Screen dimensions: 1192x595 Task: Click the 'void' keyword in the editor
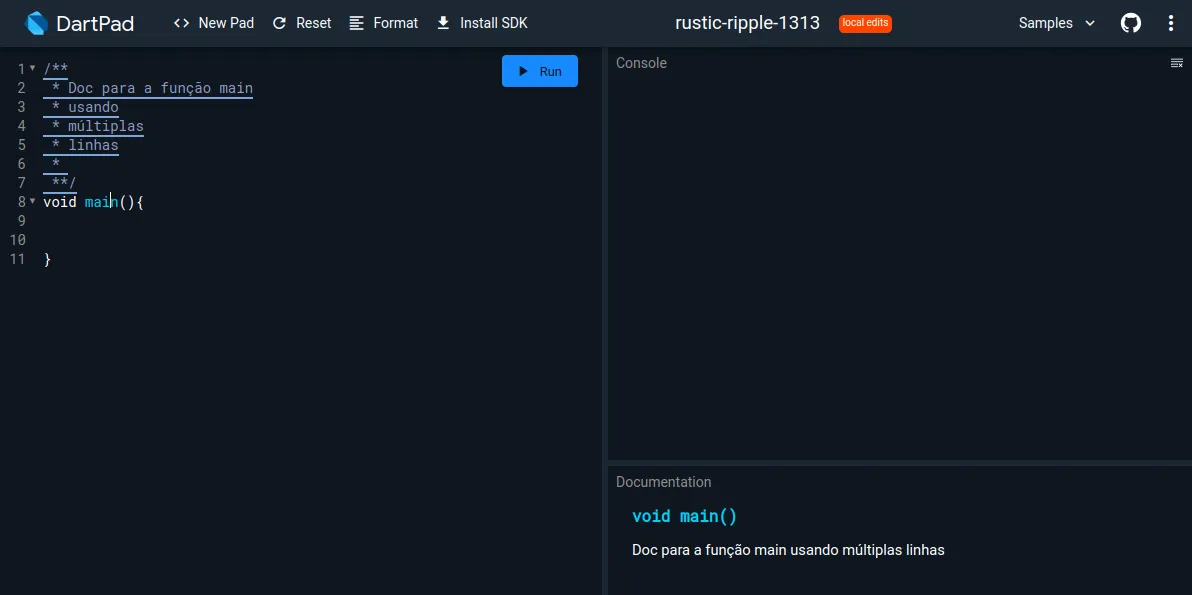click(60, 202)
